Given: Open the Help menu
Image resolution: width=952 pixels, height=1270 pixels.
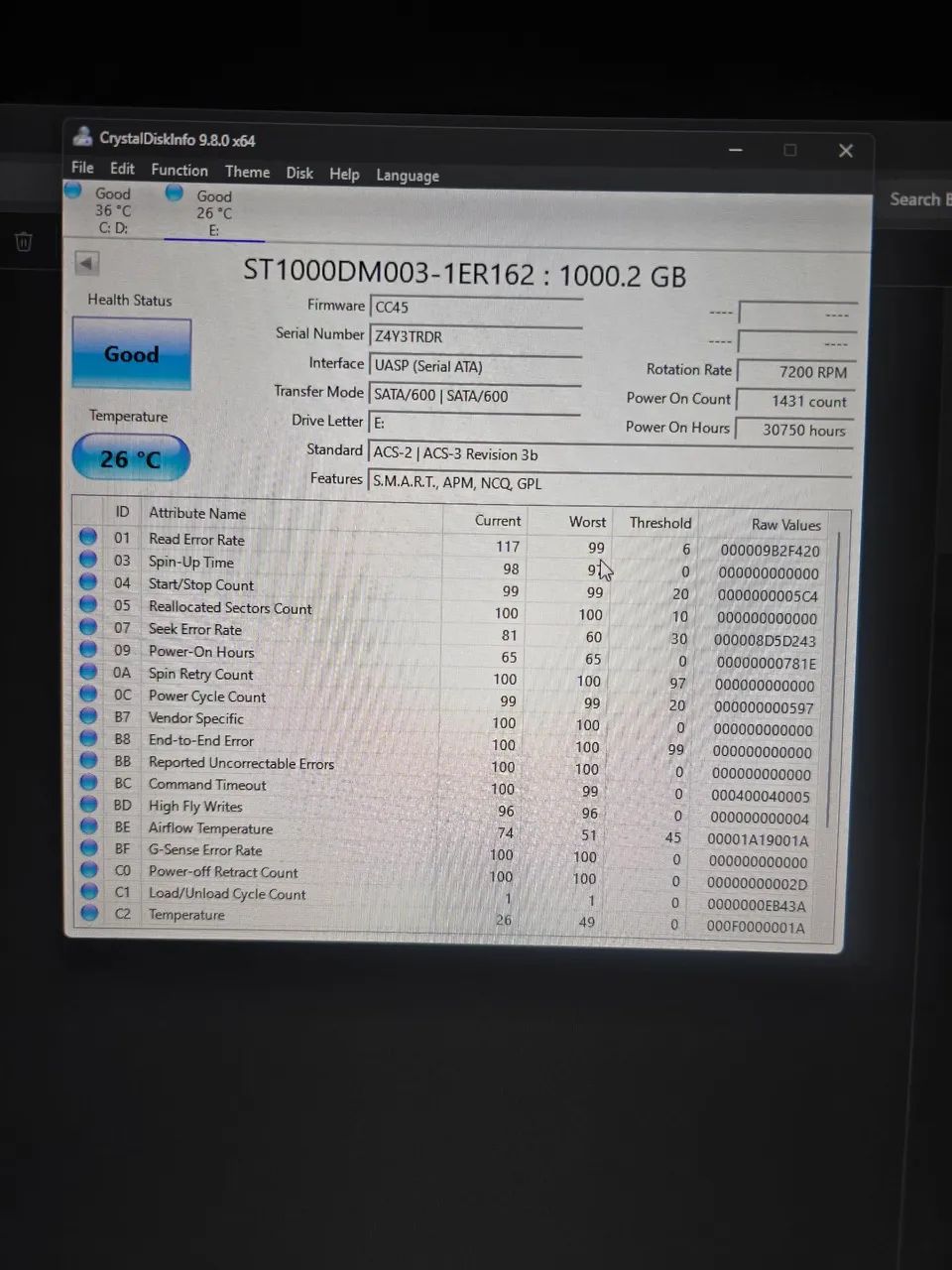Looking at the screenshot, I should [x=344, y=174].
